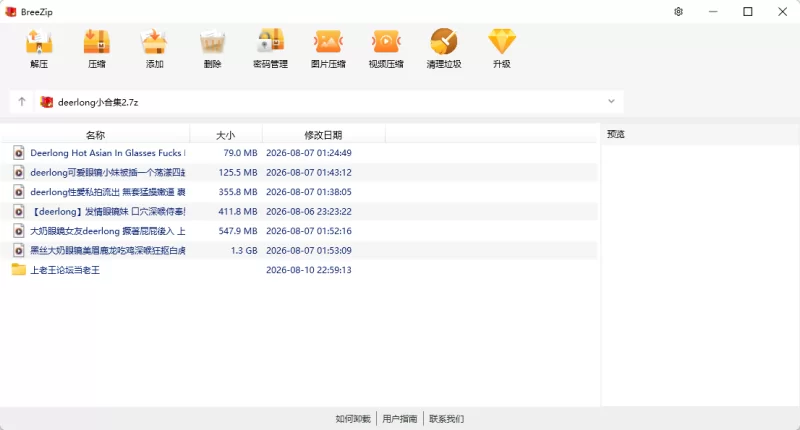
Task: Click video file icon in 79.0 MB row
Action: 18,153
